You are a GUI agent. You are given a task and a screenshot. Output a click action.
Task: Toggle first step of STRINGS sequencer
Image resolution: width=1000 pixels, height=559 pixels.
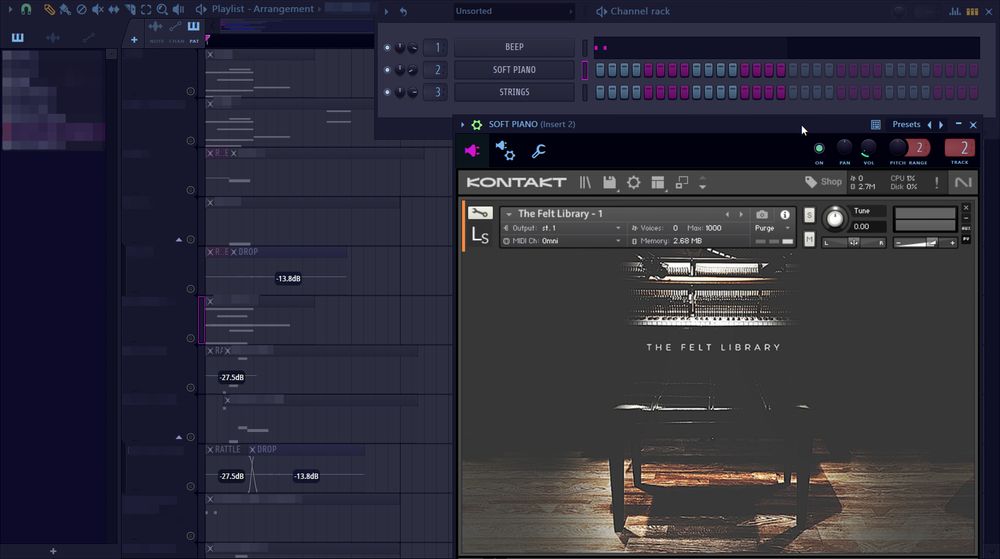pyautogui.click(x=600, y=92)
